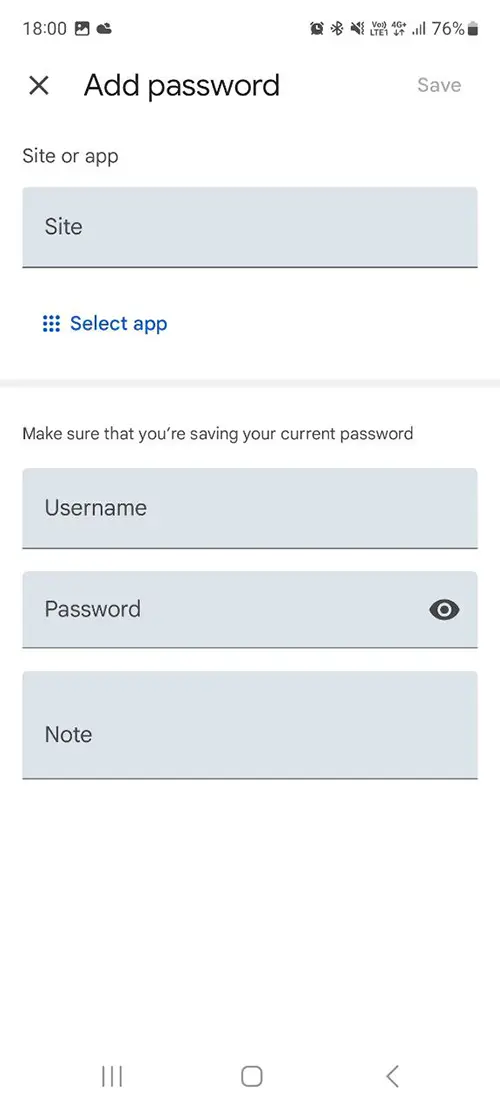This screenshot has width=500, height=1111.
Task: Focus the Password field
Action: click(x=250, y=609)
